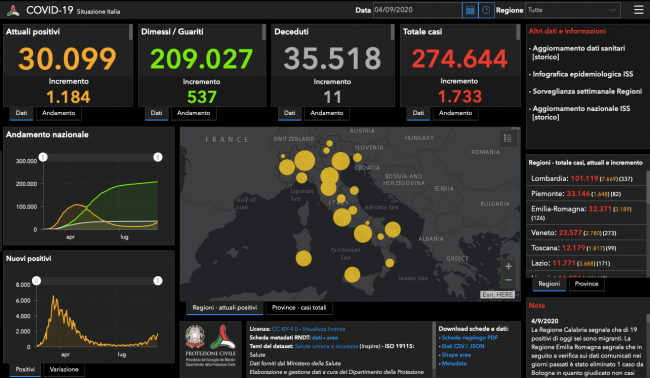Select Dati tab under Deceduti

click(x=289, y=113)
